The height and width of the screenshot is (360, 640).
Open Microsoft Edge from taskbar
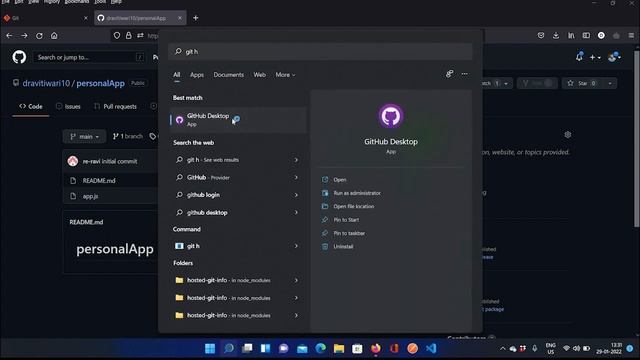click(x=320, y=349)
